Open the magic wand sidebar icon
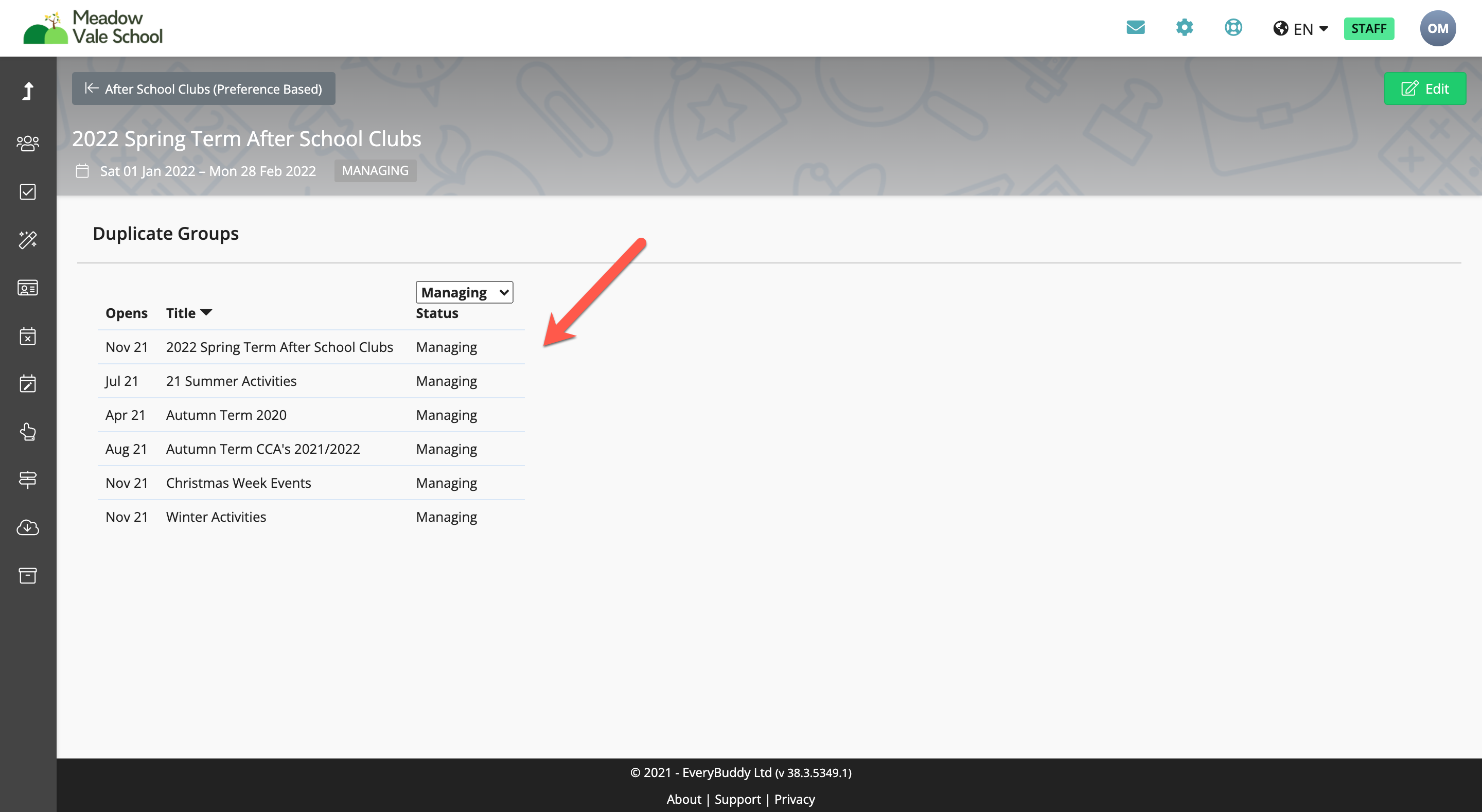Screen dimensions: 1482x812 click(x=28, y=239)
